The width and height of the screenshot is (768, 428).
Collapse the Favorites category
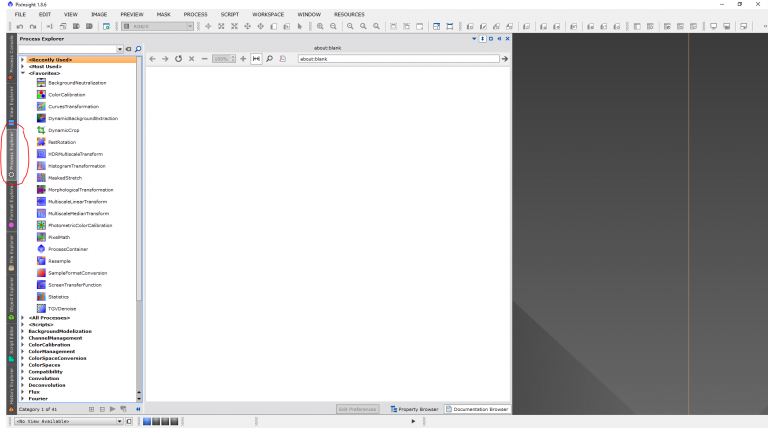pyautogui.click(x=22, y=73)
